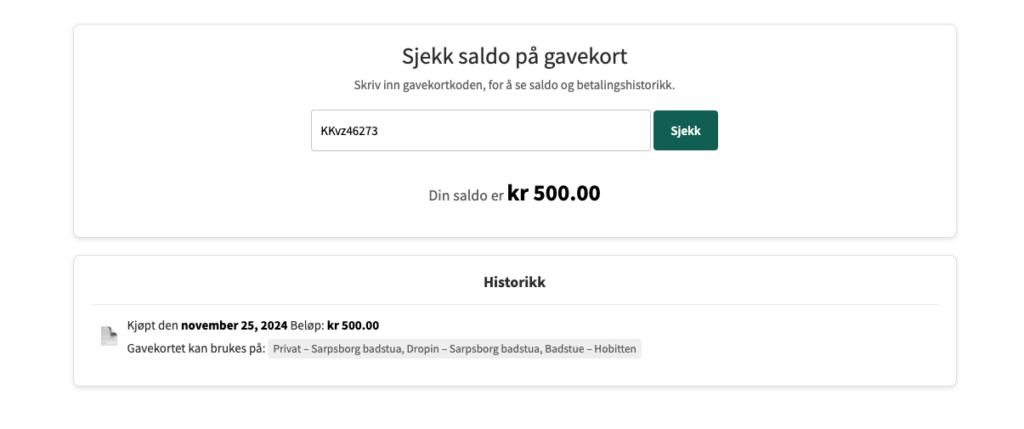Click the Din saldo er label
The width and height of the screenshot is (1024, 429).
click(x=466, y=196)
